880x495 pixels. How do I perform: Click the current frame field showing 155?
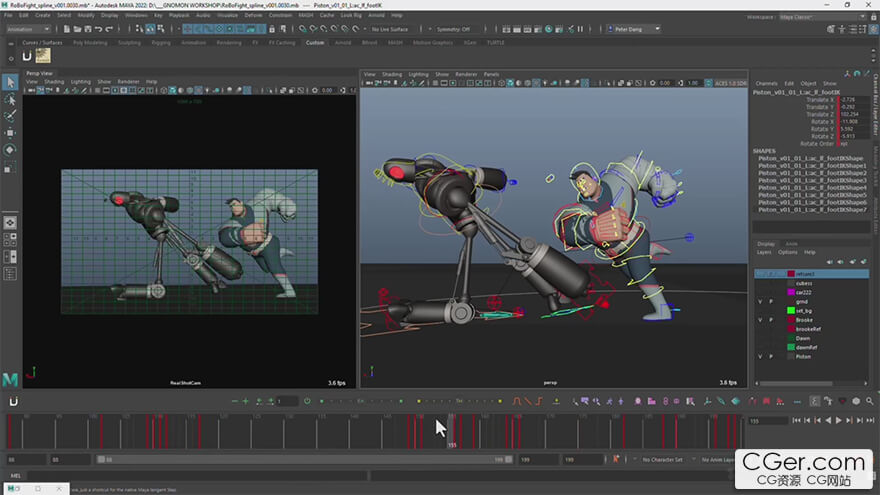tap(767, 420)
